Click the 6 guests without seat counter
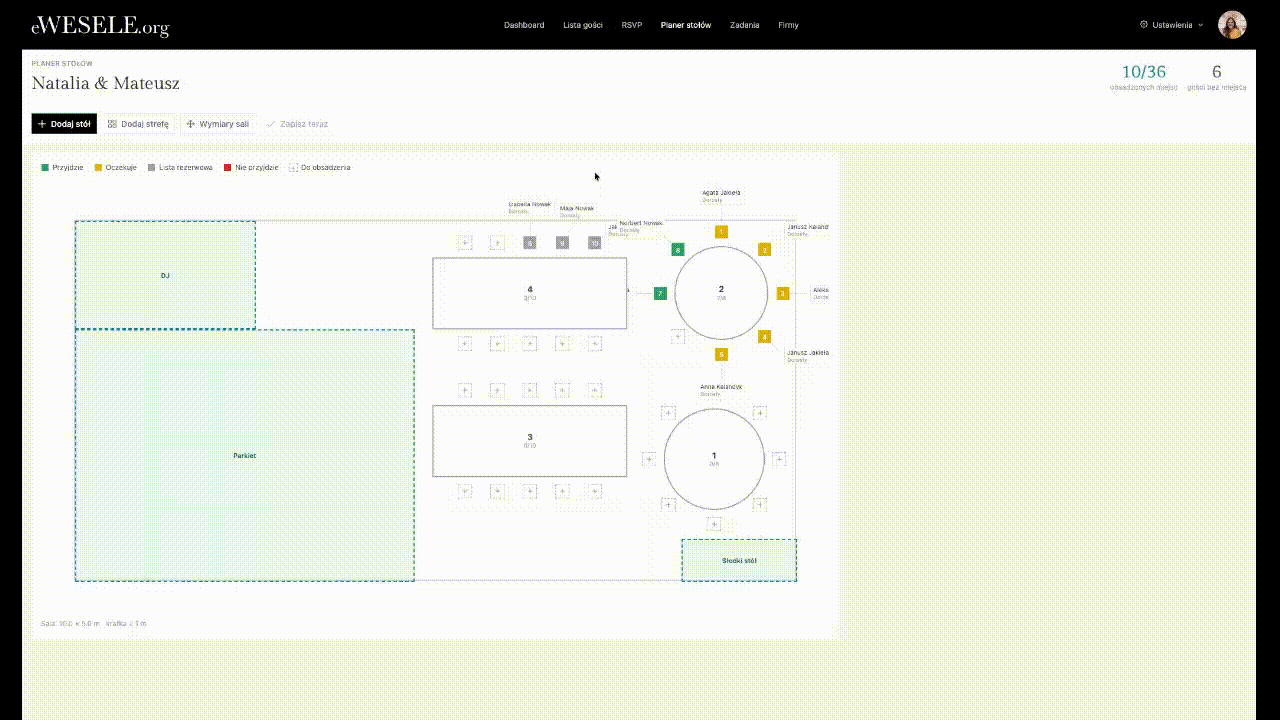 pos(1216,76)
